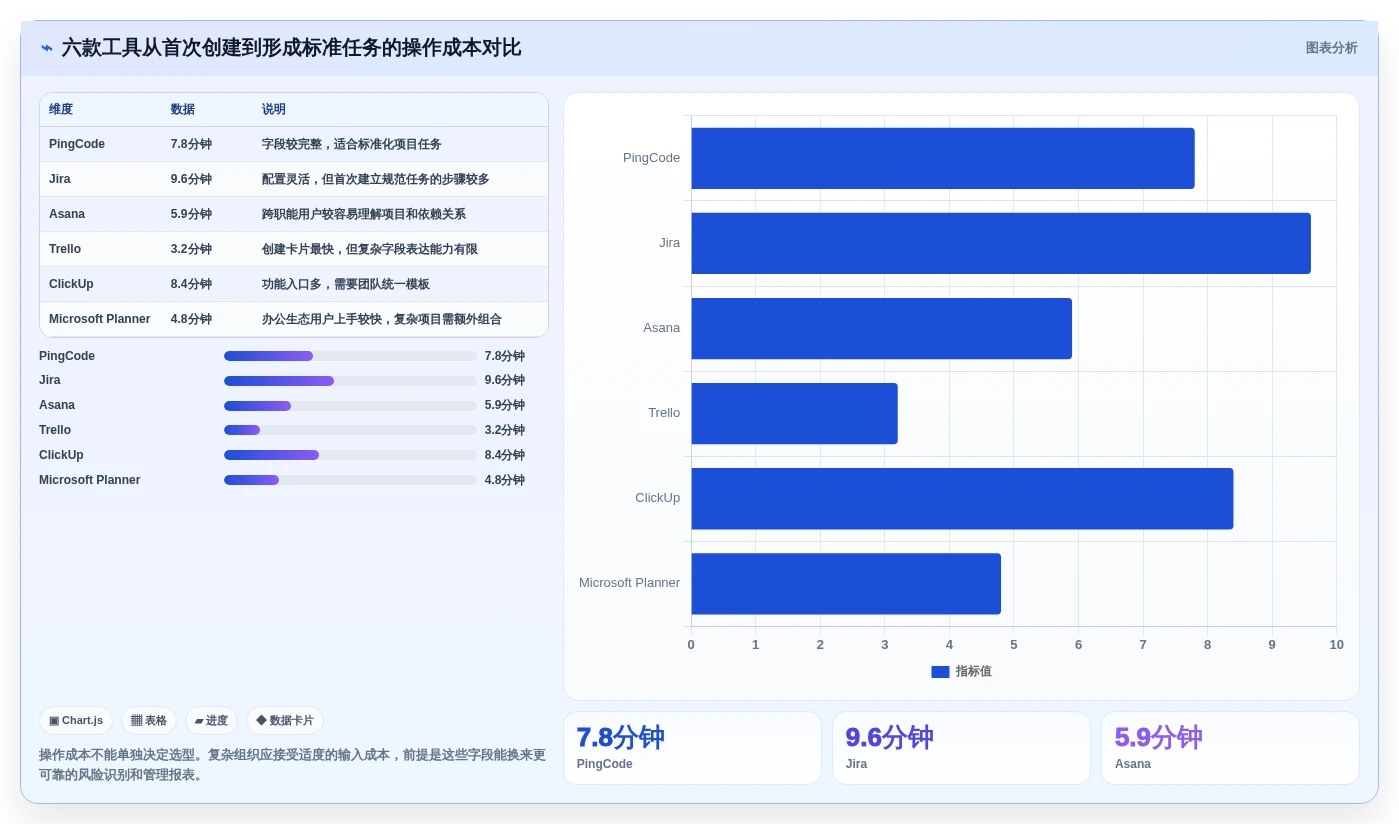The height and width of the screenshot is (824, 1399).
Task: Click the Trello progress bar
Action: (350, 430)
